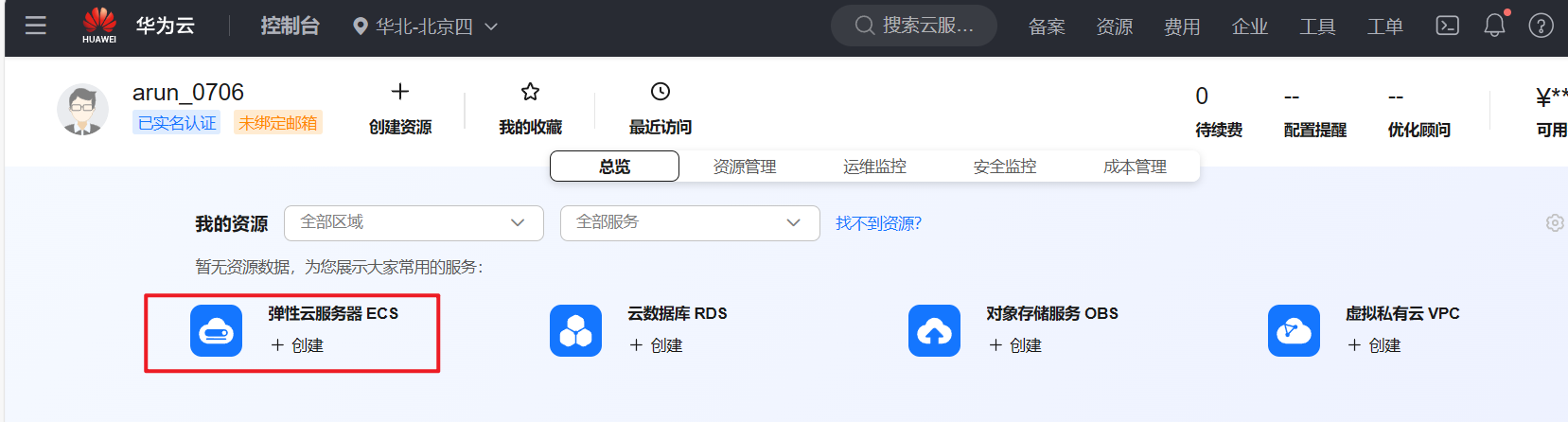The width and height of the screenshot is (1568, 422).
Task: Click the magnifier icon in the search box
Action: pyautogui.click(x=864, y=26)
